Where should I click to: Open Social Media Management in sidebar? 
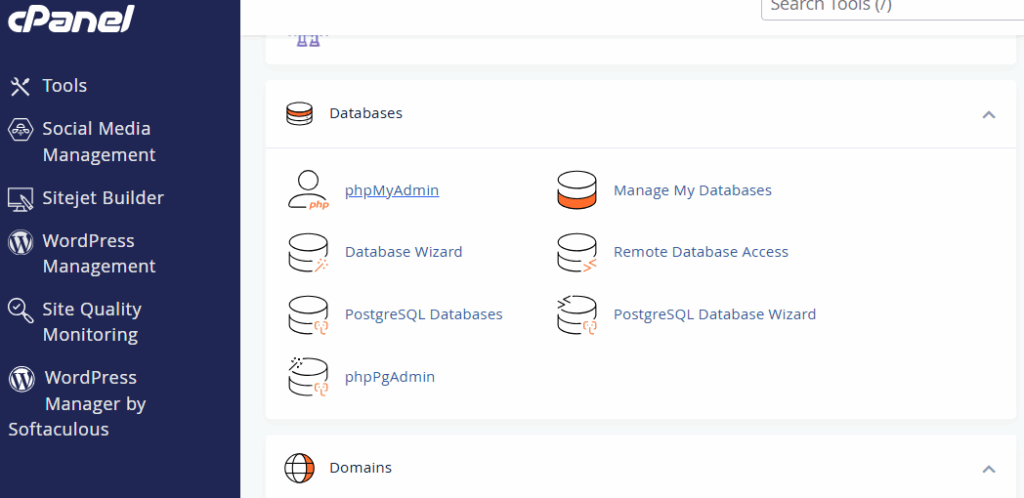99,142
